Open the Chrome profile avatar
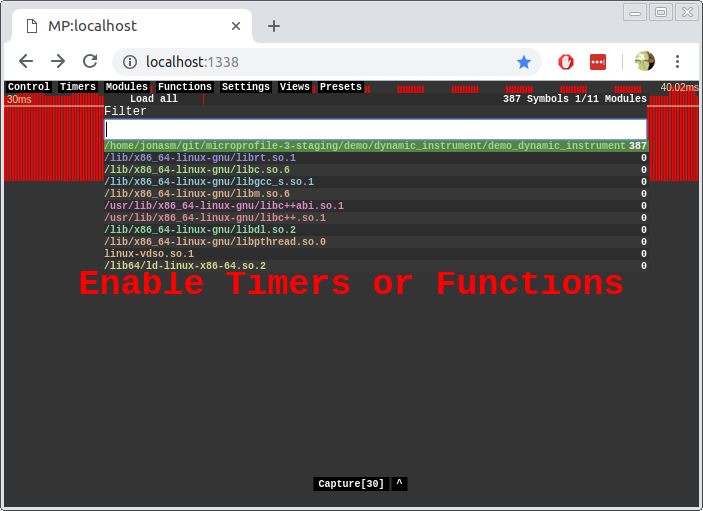 click(645, 62)
